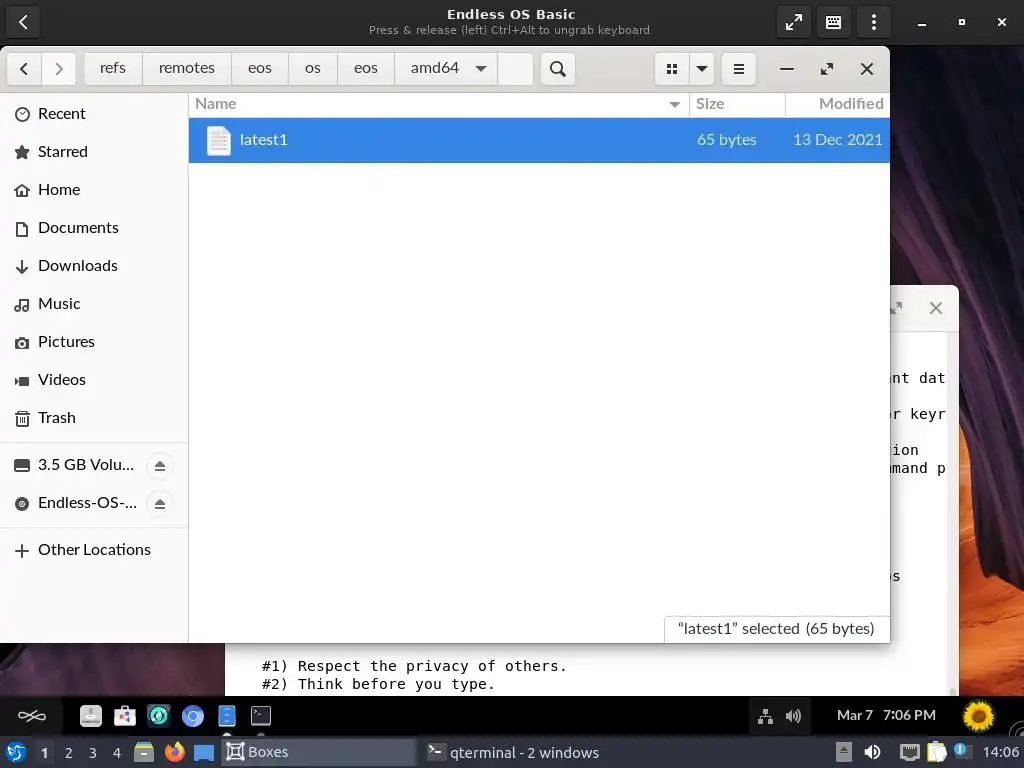This screenshot has width=1024, height=768.
Task: Open the host file manager launcher
Action: pos(144,752)
